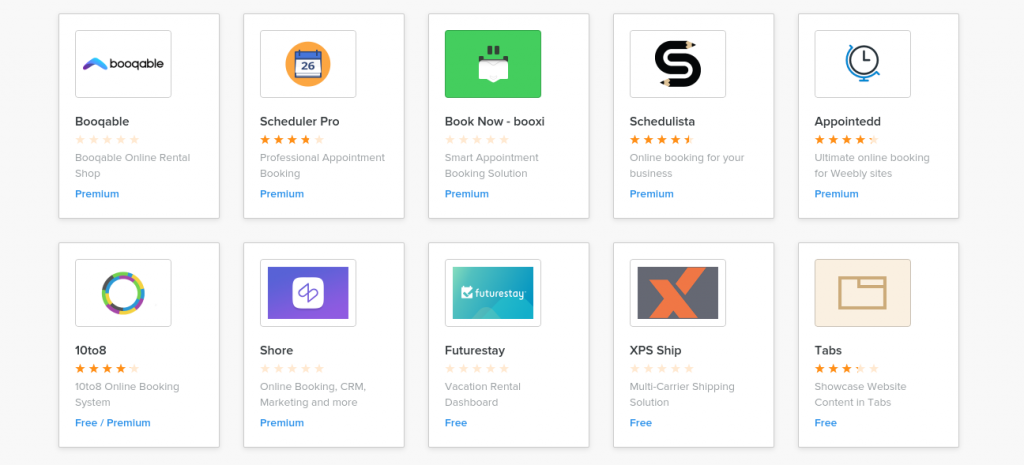Click the 10to8 star rating

tap(107, 369)
